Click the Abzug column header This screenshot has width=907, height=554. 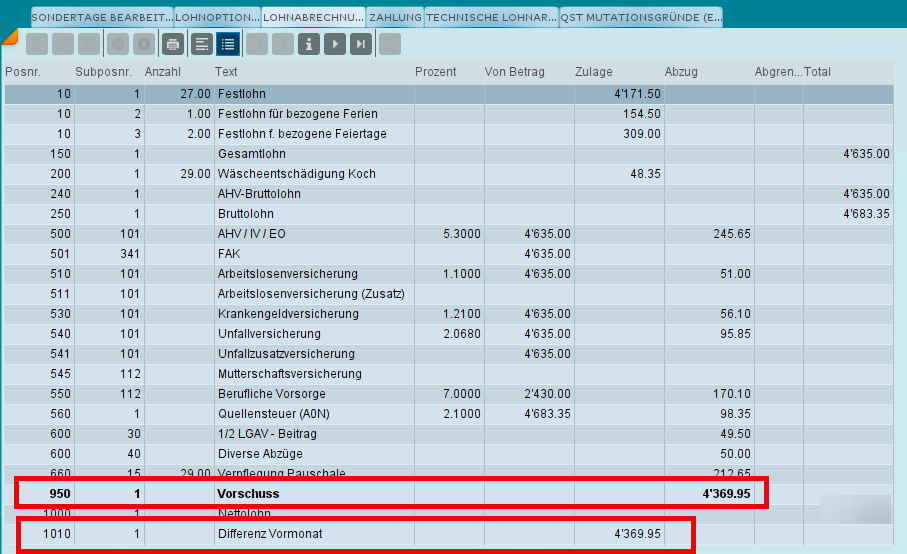coord(681,72)
